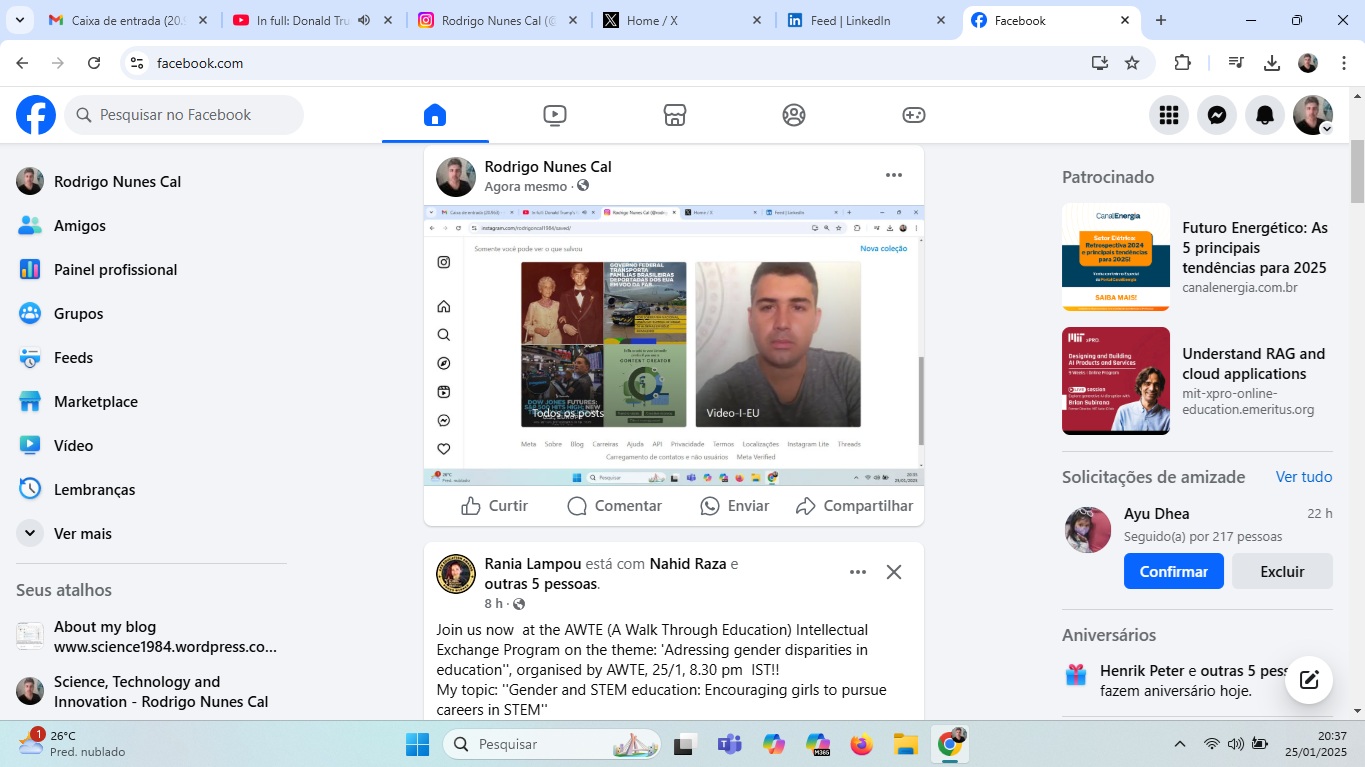This screenshot has width=1365, height=767.
Task: Open Chrome downloads icon
Action: tap(1272, 63)
